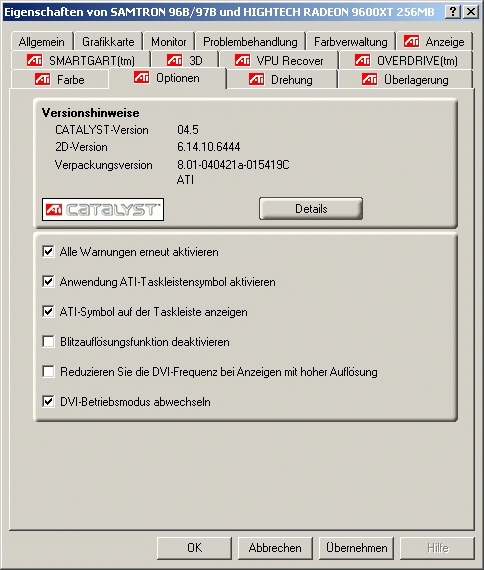Select the VPU Recover tab
The image size is (484, 570).
(279, 60)
